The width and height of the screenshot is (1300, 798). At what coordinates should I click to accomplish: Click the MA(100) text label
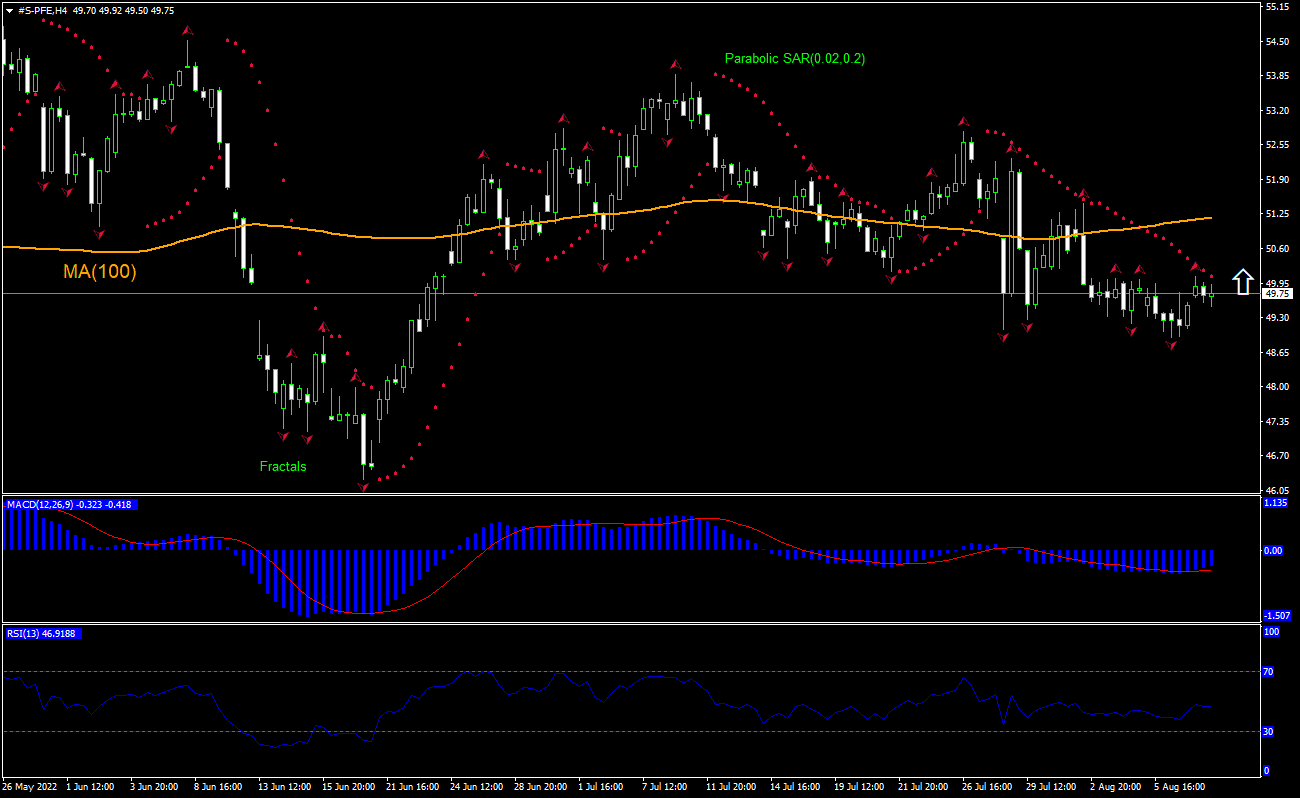tap(100, 269)
